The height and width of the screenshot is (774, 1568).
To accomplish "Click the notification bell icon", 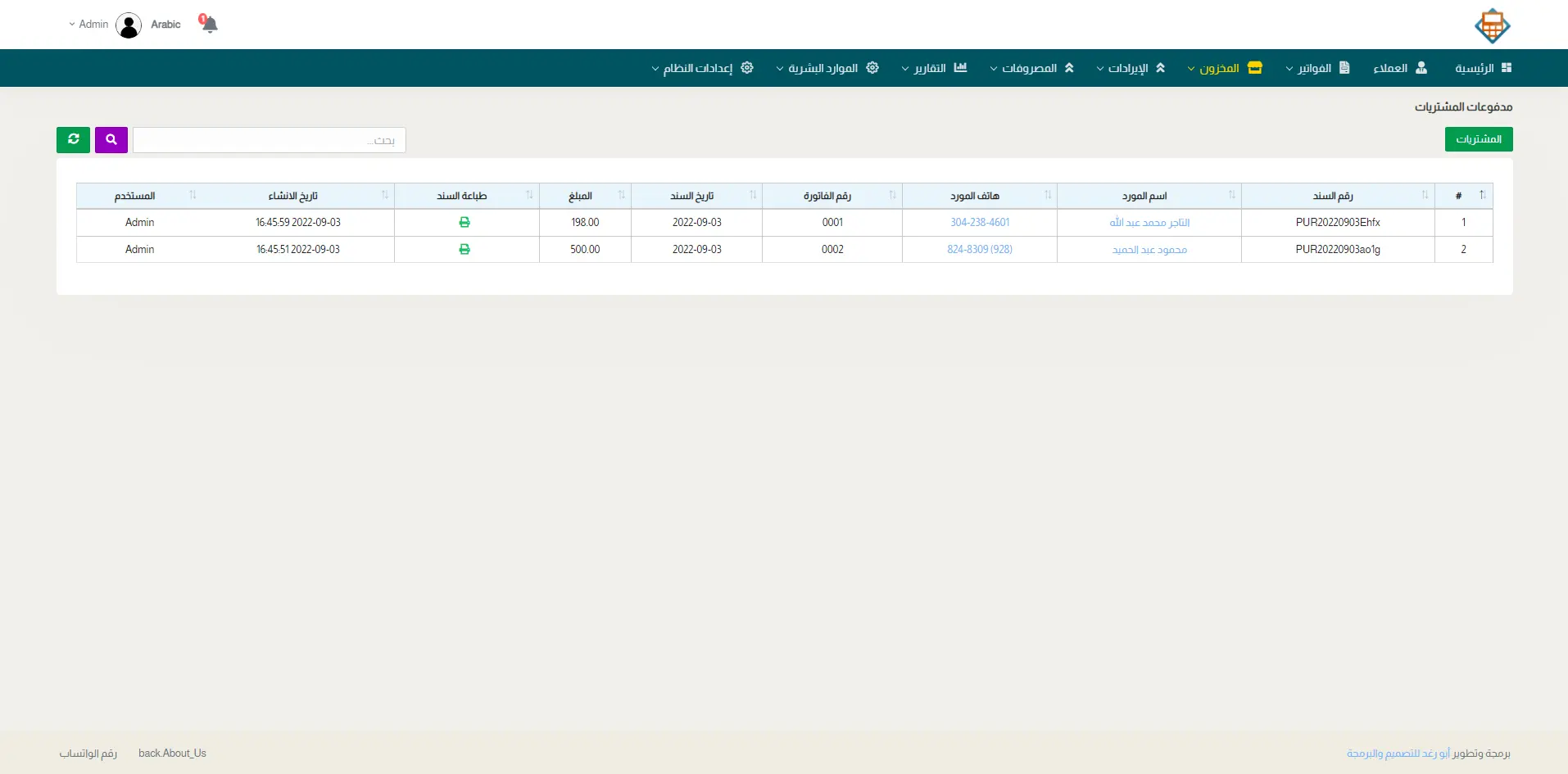I will (209, 24).
